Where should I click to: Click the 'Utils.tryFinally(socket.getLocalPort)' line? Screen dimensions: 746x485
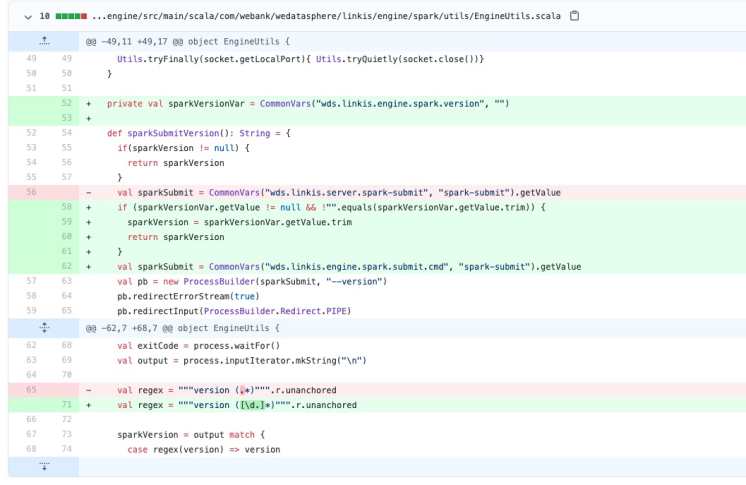pyautogui.click(x=300, y=59)
